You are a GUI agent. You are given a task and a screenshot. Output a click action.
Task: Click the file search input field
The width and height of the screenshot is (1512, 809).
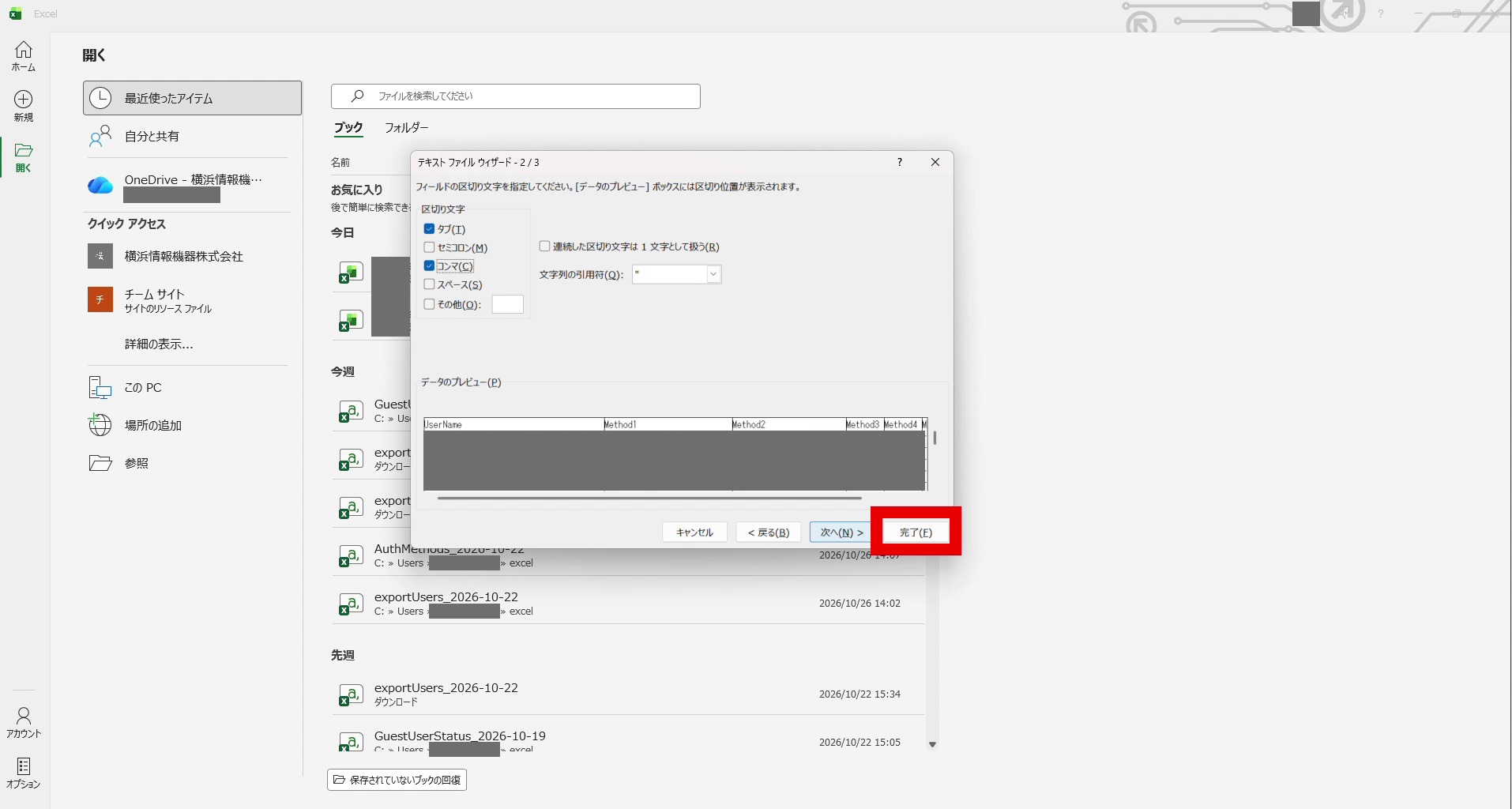point(516,96)
